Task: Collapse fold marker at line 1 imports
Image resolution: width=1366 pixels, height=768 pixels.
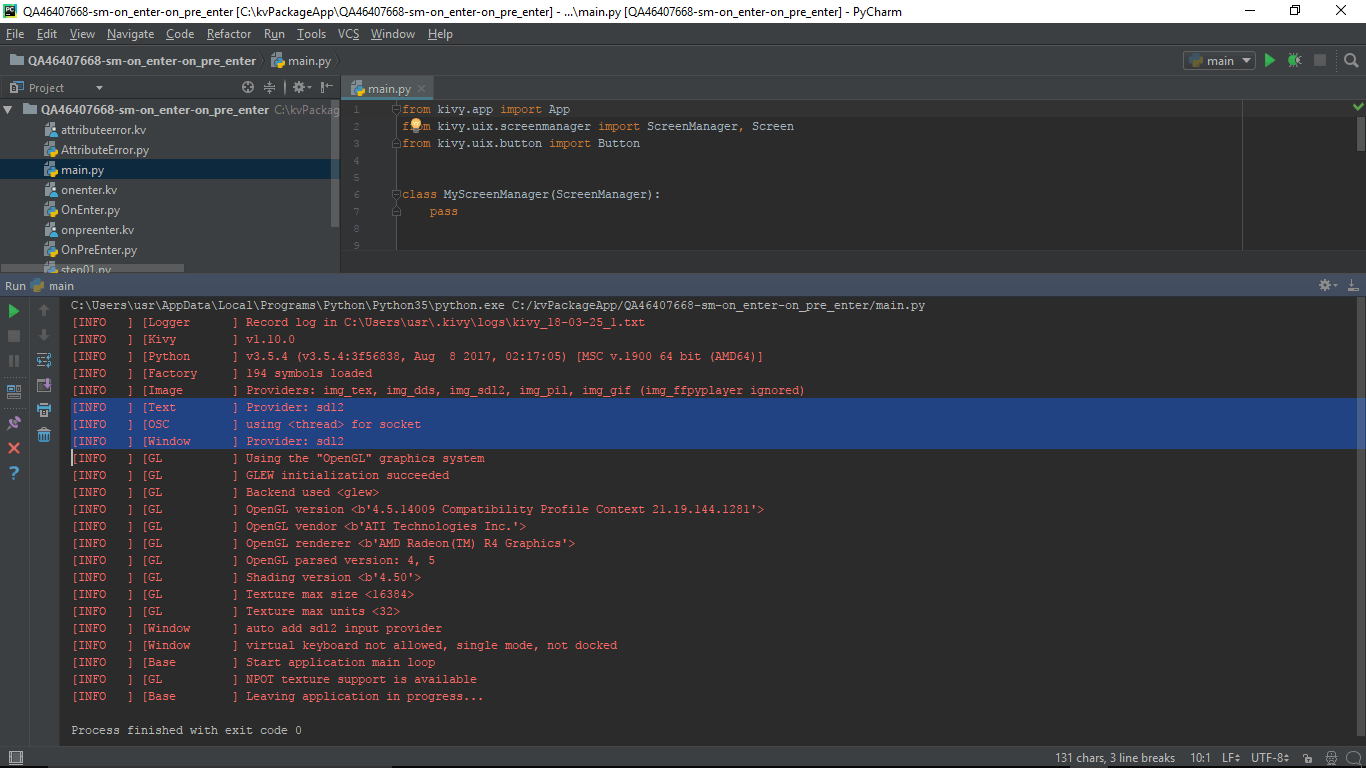Action: coord(397,109)
